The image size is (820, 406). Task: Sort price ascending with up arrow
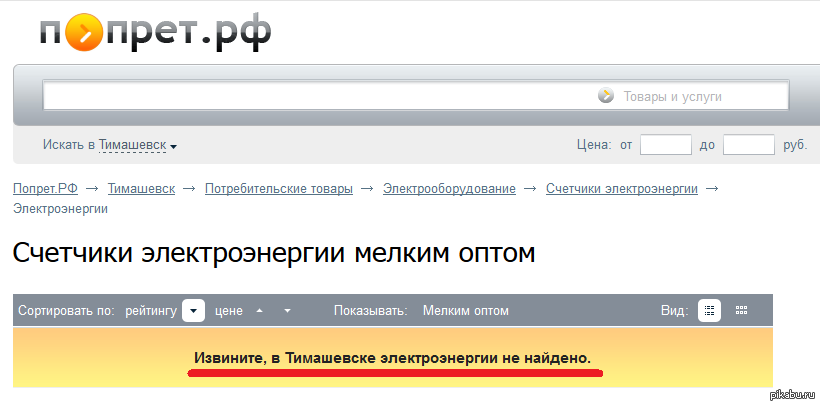pyautogui.click(x=259, y=311)
